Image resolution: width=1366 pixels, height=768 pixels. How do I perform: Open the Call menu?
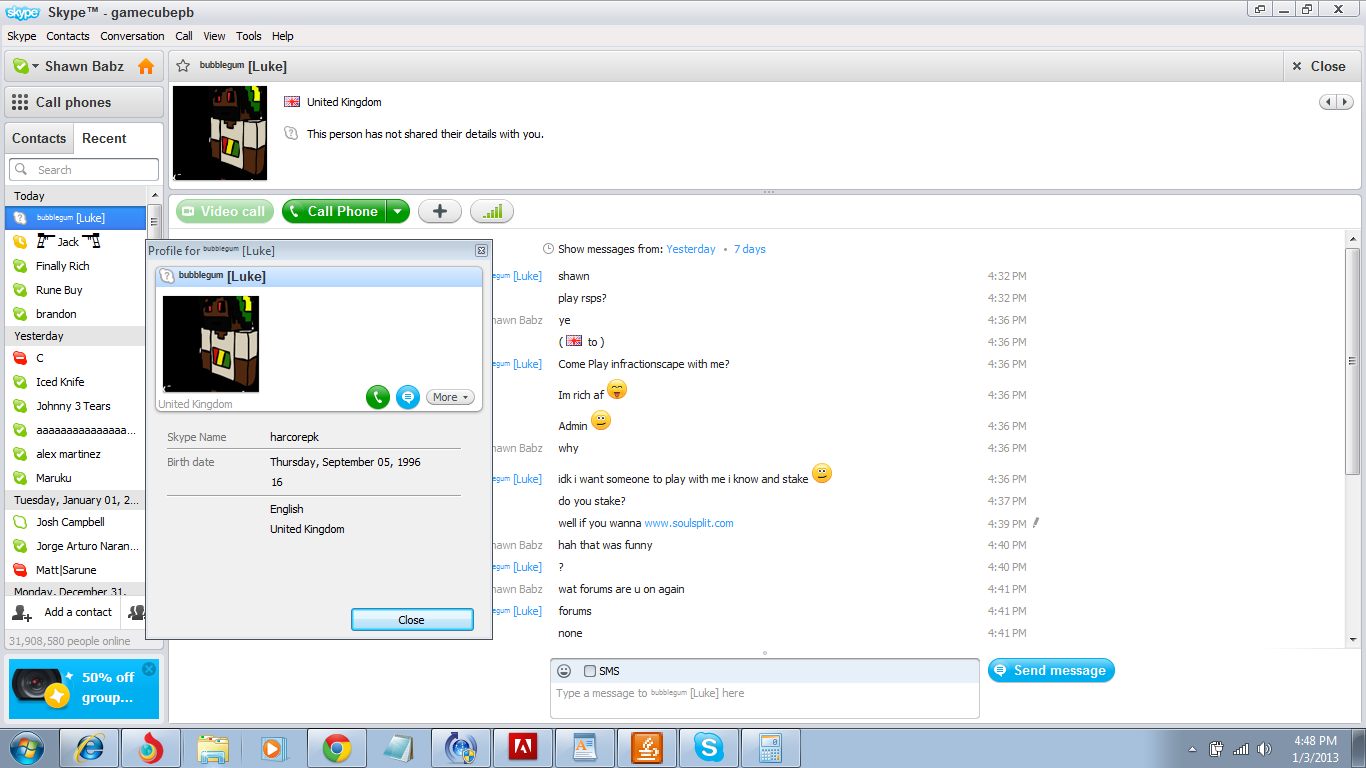pos(184,36)
